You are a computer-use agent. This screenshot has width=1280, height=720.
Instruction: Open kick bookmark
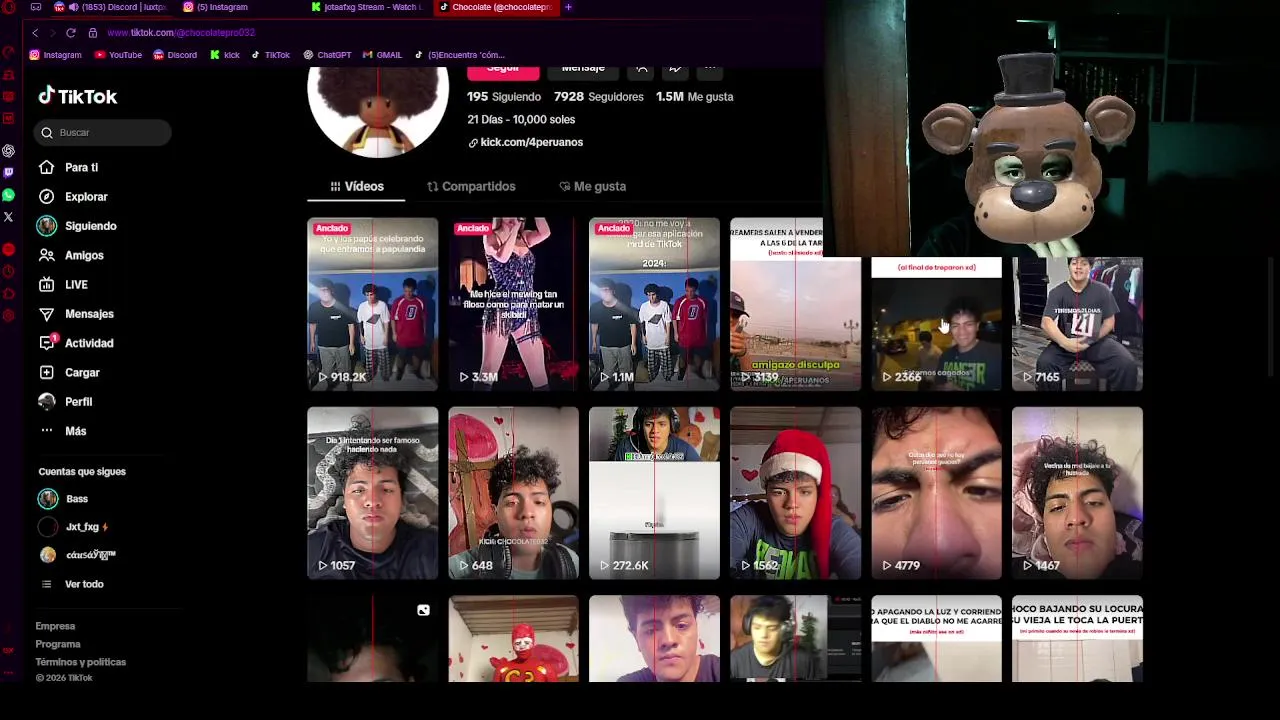click(x=225, y=55)
